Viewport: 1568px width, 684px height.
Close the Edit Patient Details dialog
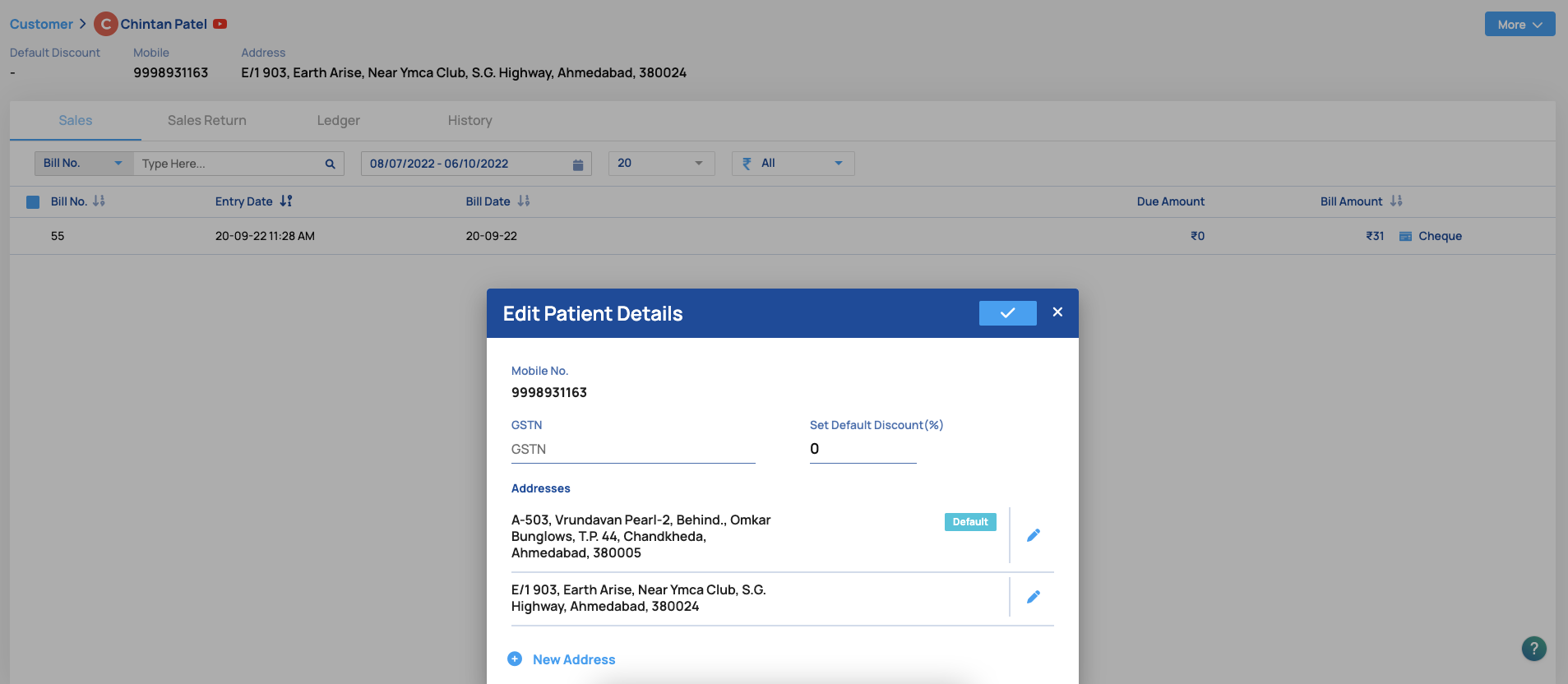pyautogui.click(x=1057, y=312)
